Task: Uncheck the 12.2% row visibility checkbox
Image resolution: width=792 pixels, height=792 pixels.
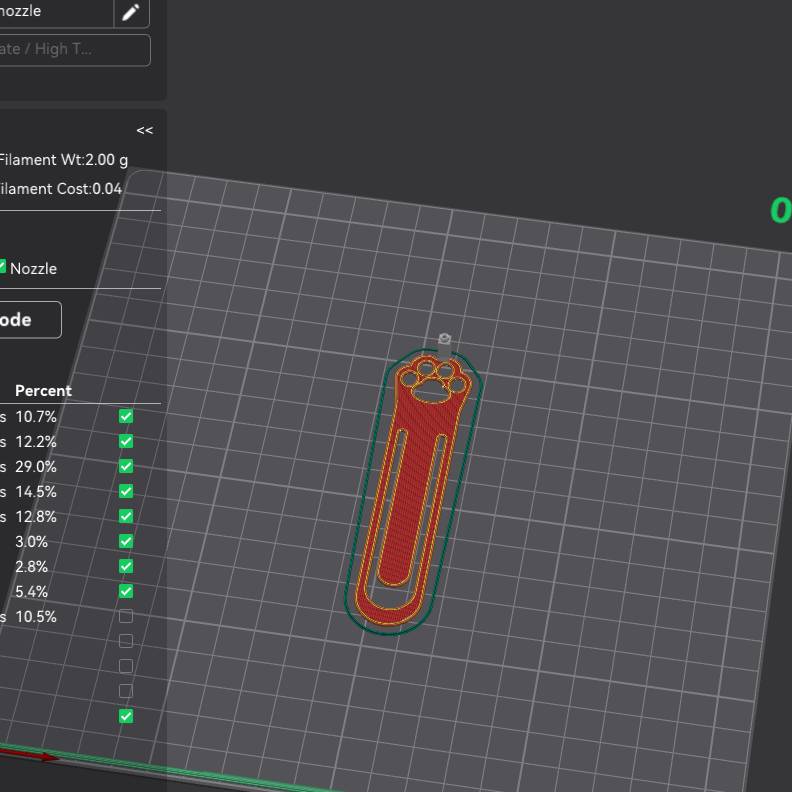Action: (126, 441)
